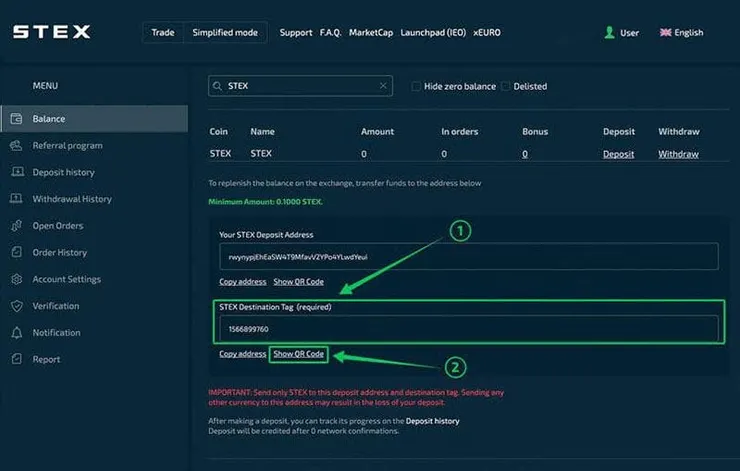Clear the STEX search with the X icon
Image resolution: width=740 pixels, height=471 pixels.
pyautogui.click(x=383, y=86)
